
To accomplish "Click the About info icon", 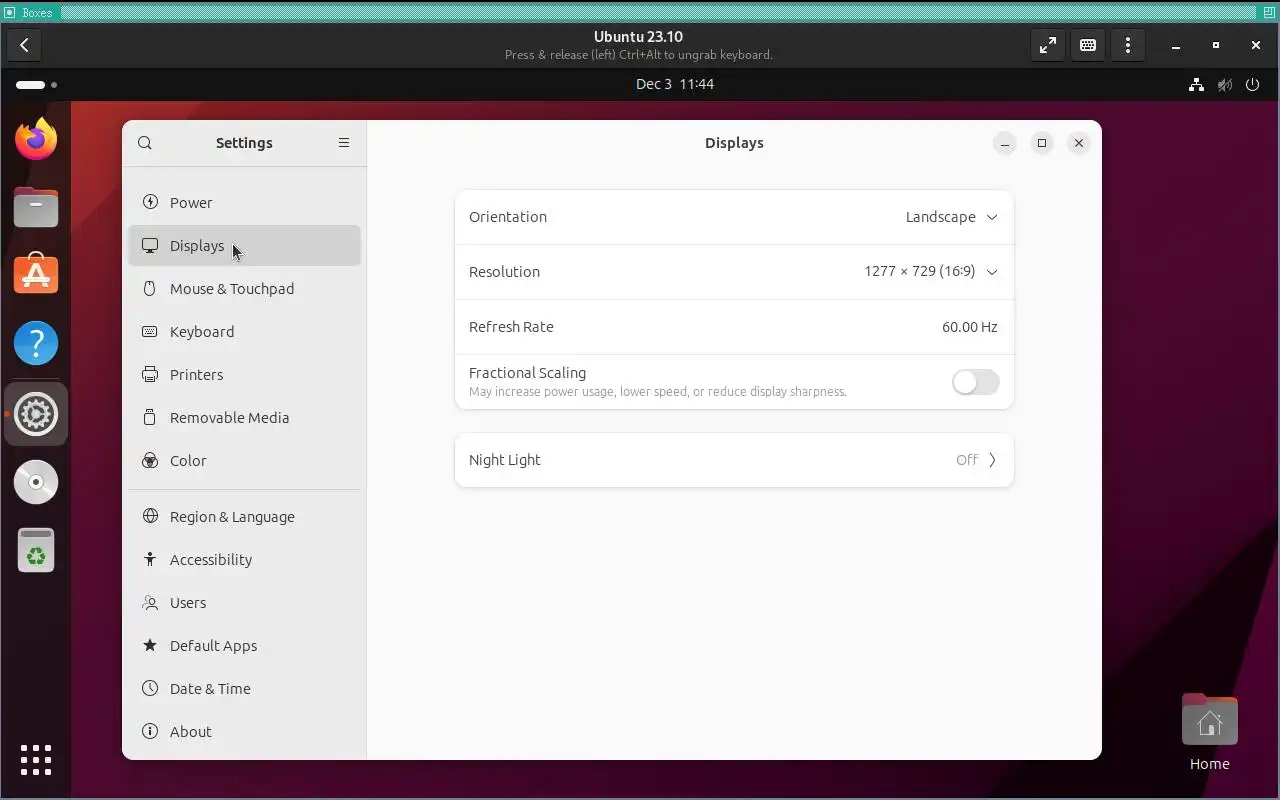I will click(x=150, y=731).
